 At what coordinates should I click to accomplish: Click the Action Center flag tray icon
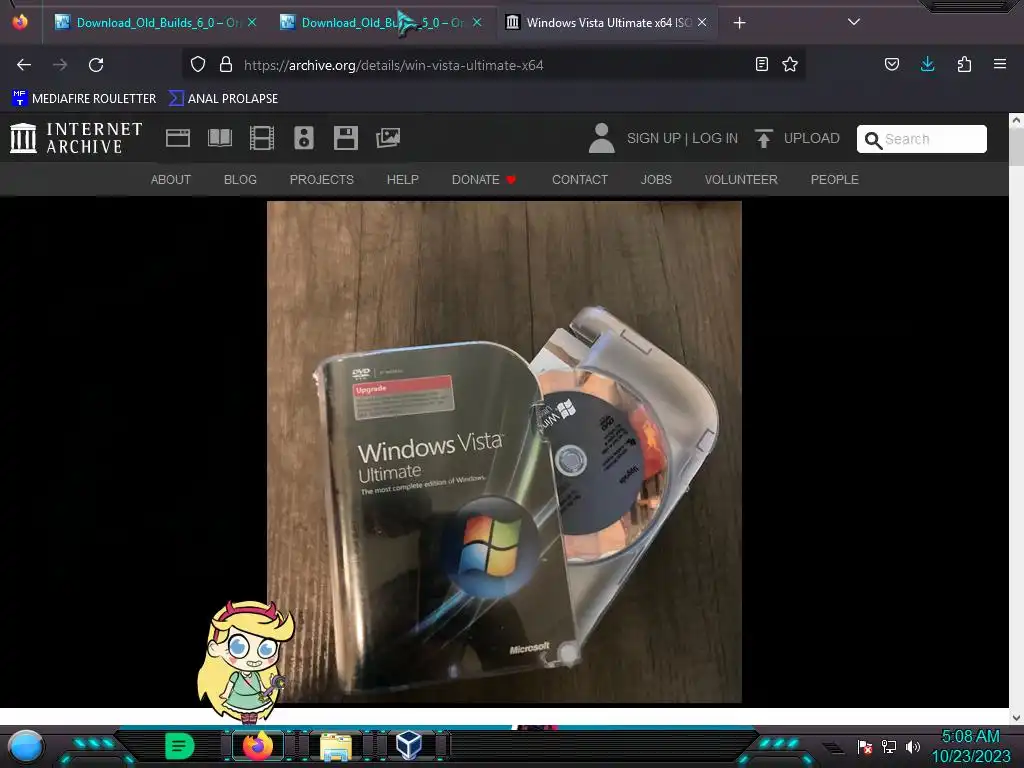865,746
